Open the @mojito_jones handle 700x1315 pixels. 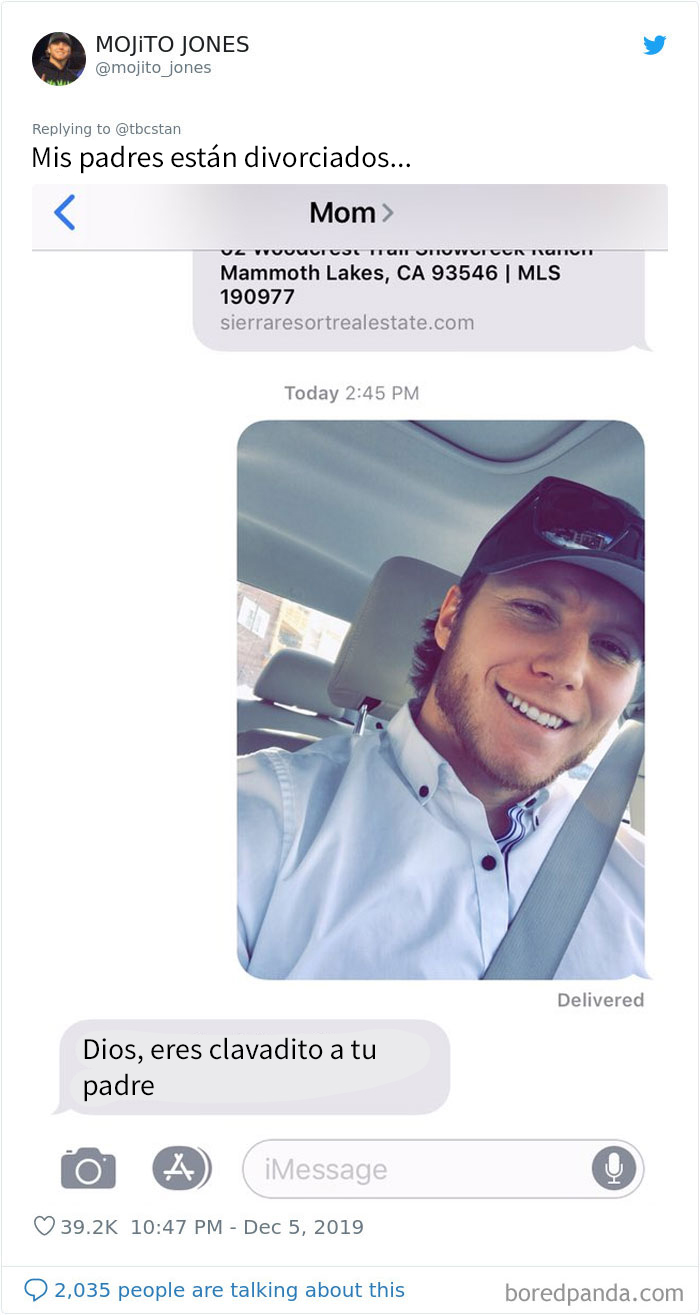click(153, 69)
